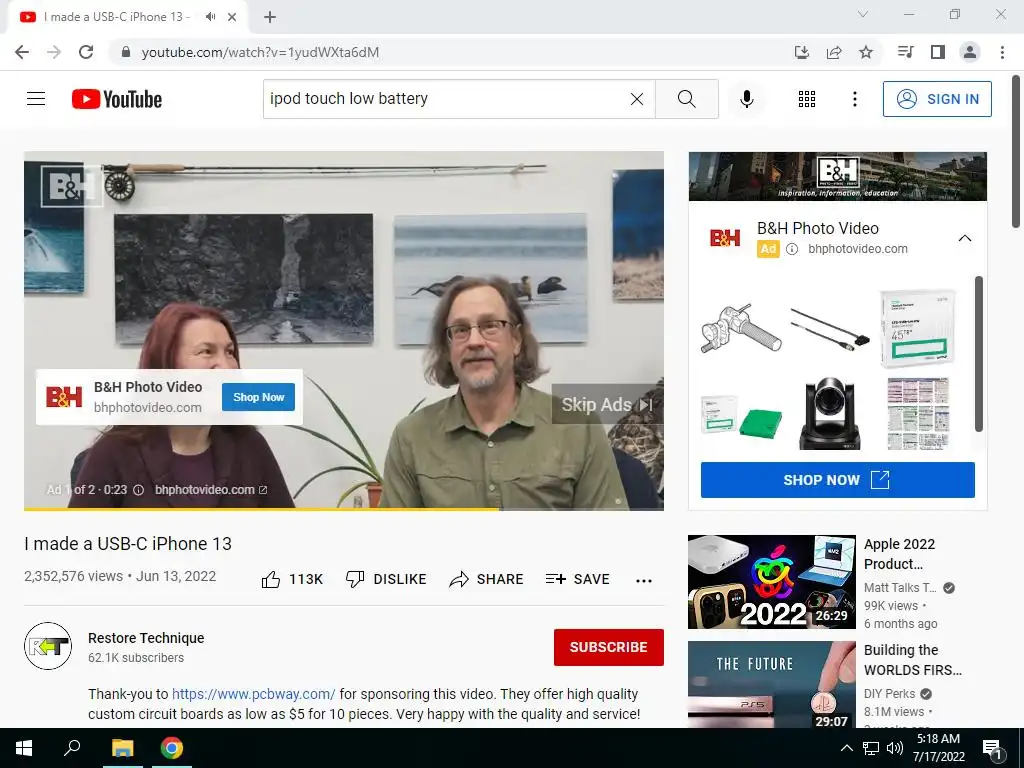Open Chrome three-dot menu

tap(1002, 52)
